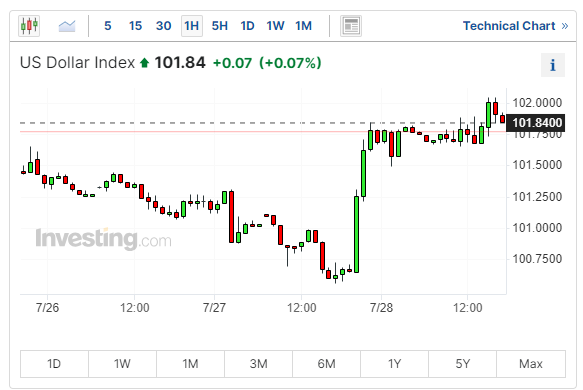Click the 102.0000 axis label
The height and width of the screenshot is (390, 583).
point(537,103)
